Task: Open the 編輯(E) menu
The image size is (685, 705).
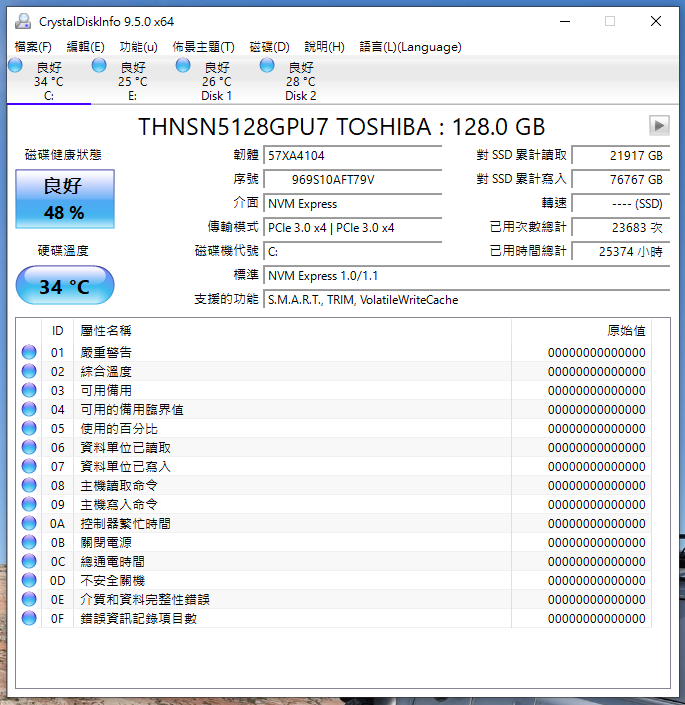Action: [x=85, y=47]
